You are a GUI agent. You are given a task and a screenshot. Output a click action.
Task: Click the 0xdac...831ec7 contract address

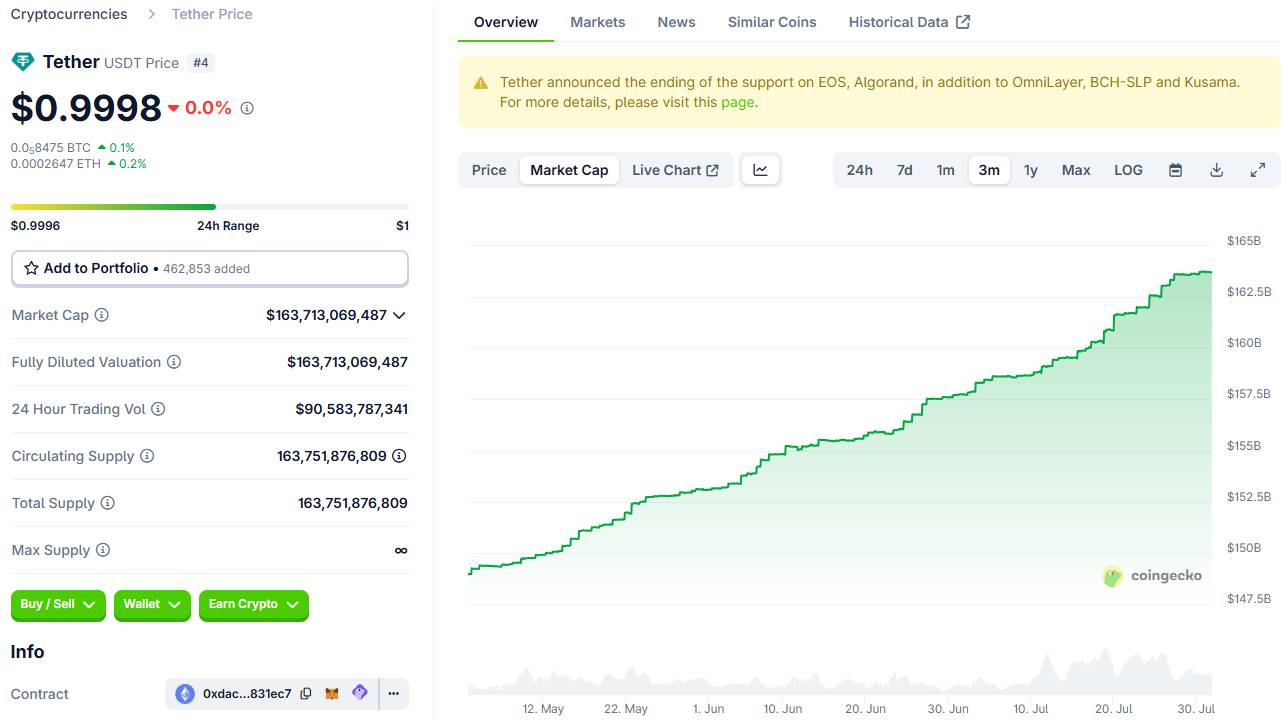(x=247, y=694)
